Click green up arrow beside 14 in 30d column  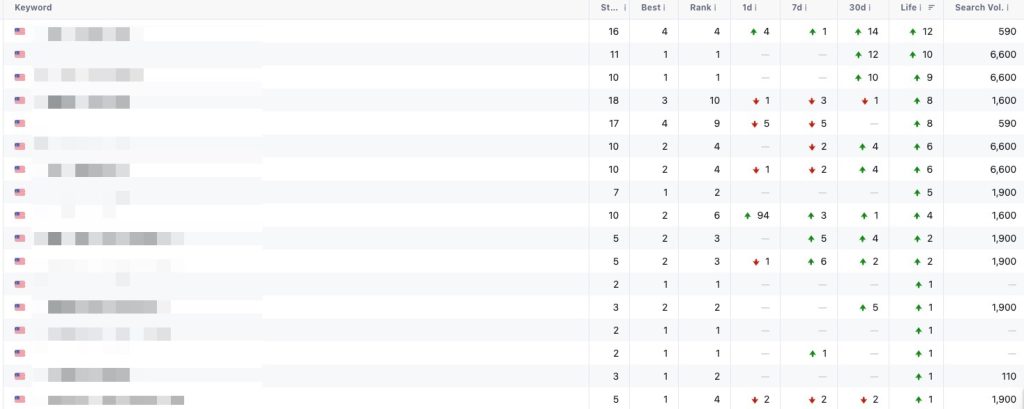pyautogui.click(x=859, y=32)
